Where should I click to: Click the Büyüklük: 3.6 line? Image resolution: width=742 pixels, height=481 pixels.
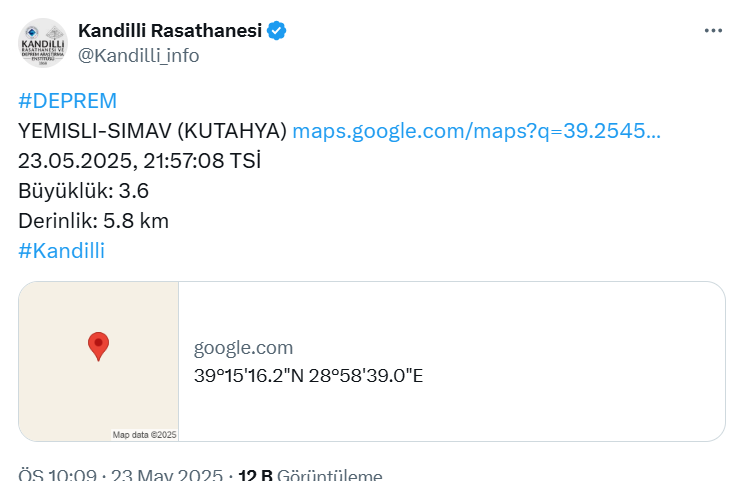coord(83,191)
